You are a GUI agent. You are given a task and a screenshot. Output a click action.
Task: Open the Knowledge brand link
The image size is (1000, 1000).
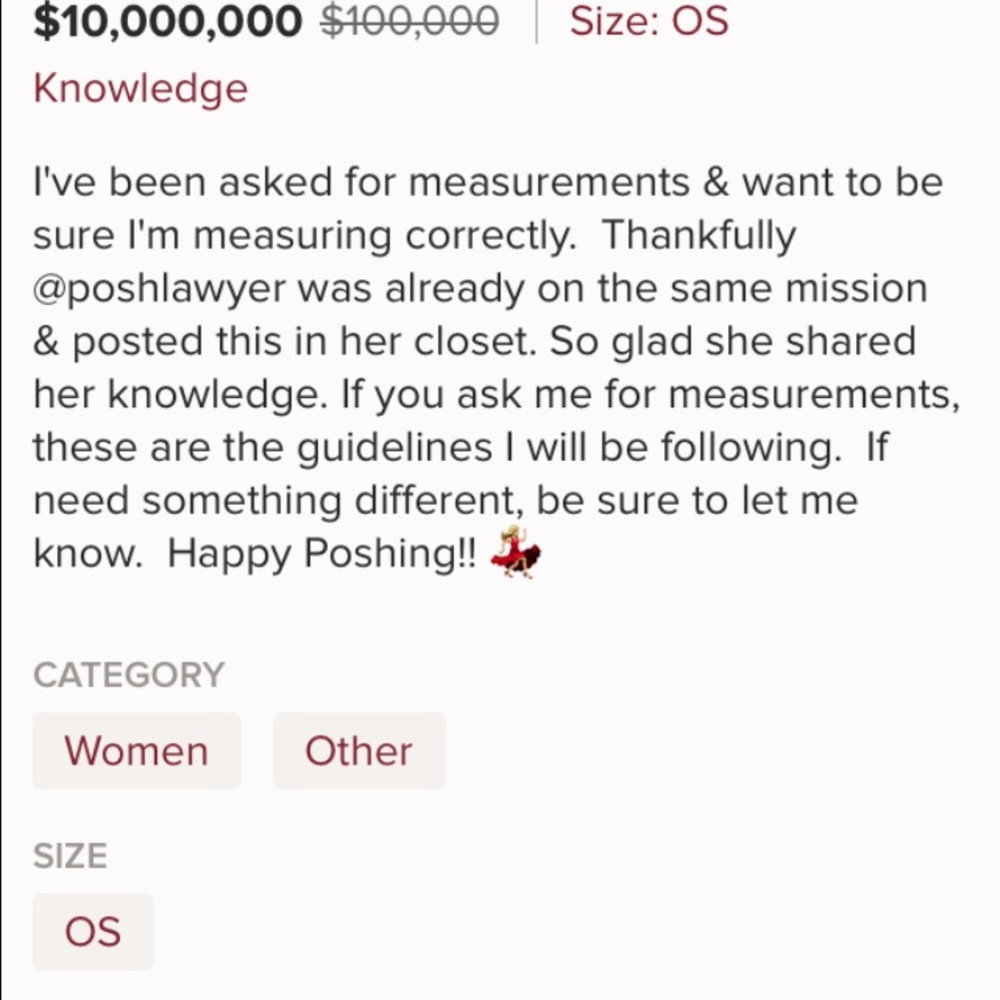tap(140, 89)
